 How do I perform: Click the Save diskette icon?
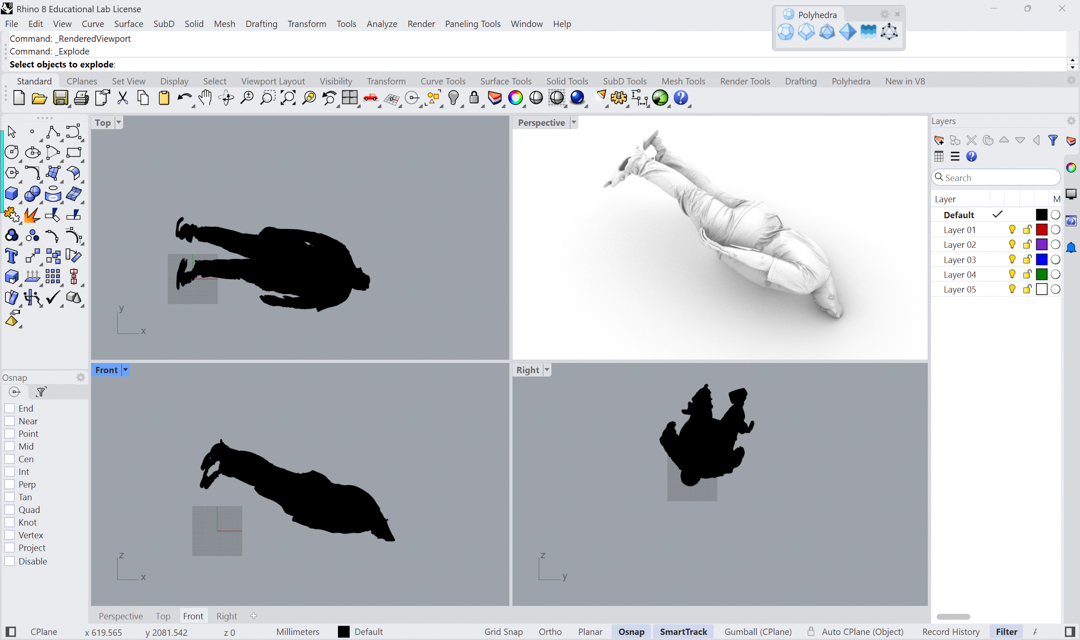pyautogui.click(x=60, y=98)
